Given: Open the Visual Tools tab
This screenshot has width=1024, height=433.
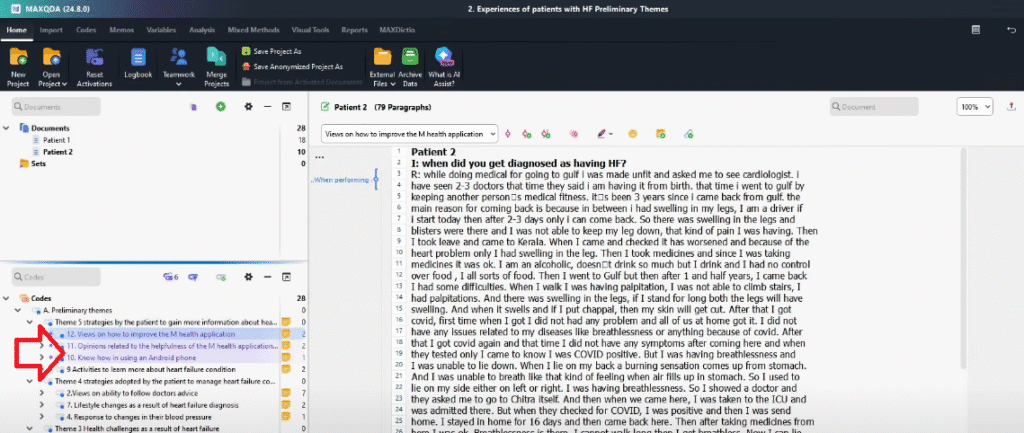Looking at the screenshot, I should pos(310,30).
